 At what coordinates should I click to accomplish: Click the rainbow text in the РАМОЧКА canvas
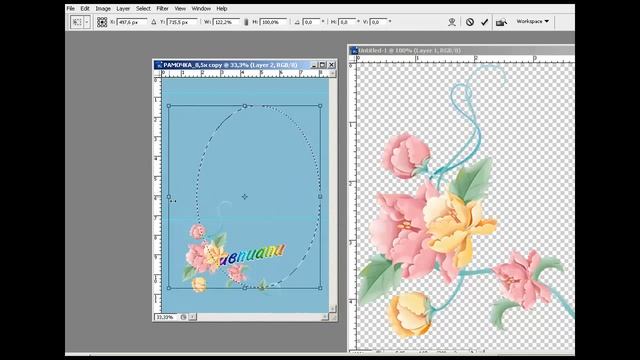(253, 254)
